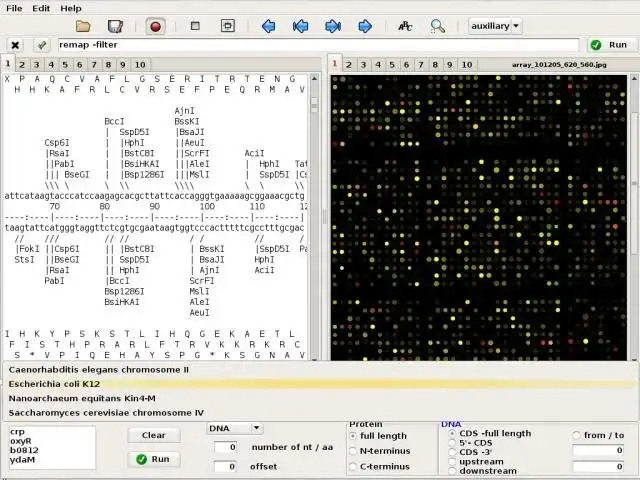Open the auxiliary dropdown in toolbar
The width and height of the screenshot is (640, 480).
pos(495,26)
